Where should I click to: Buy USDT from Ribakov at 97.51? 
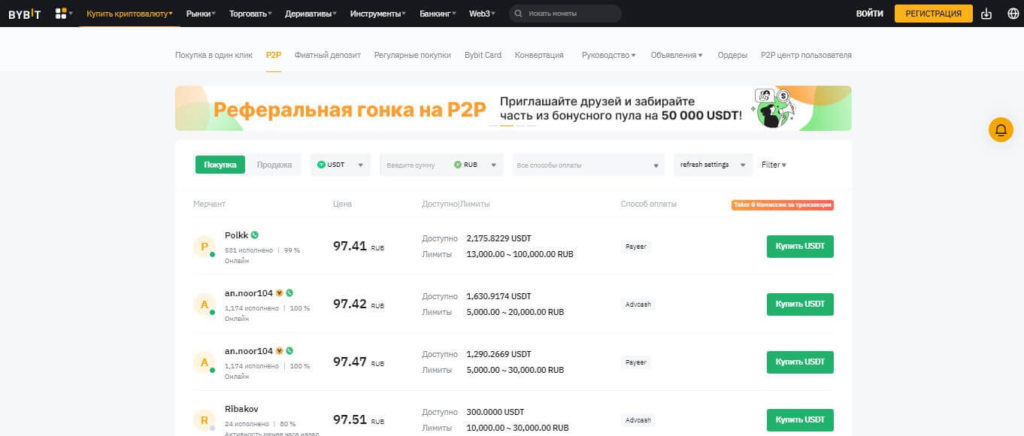pyautogui.click(x=800, y=420)
